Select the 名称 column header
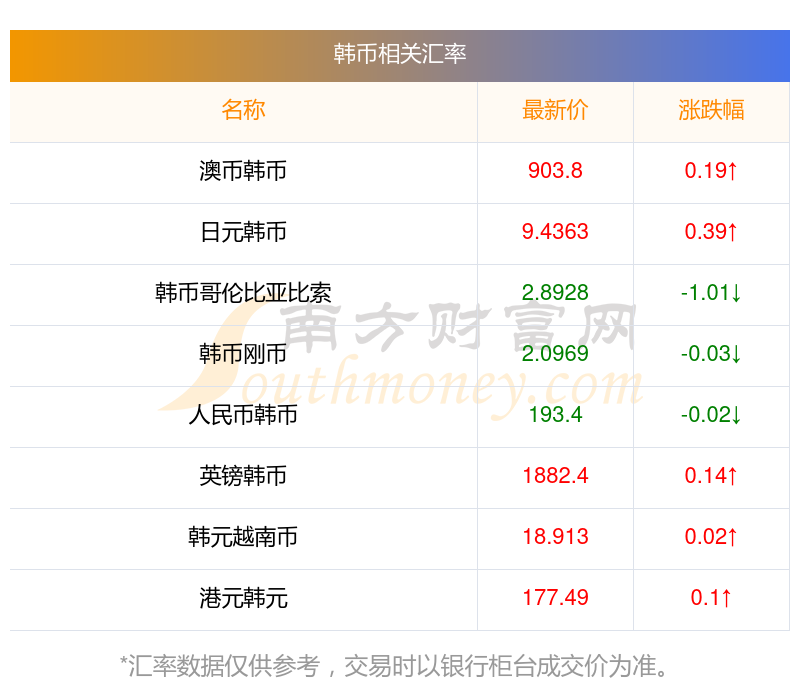800x698 pixels. [243, 110]
